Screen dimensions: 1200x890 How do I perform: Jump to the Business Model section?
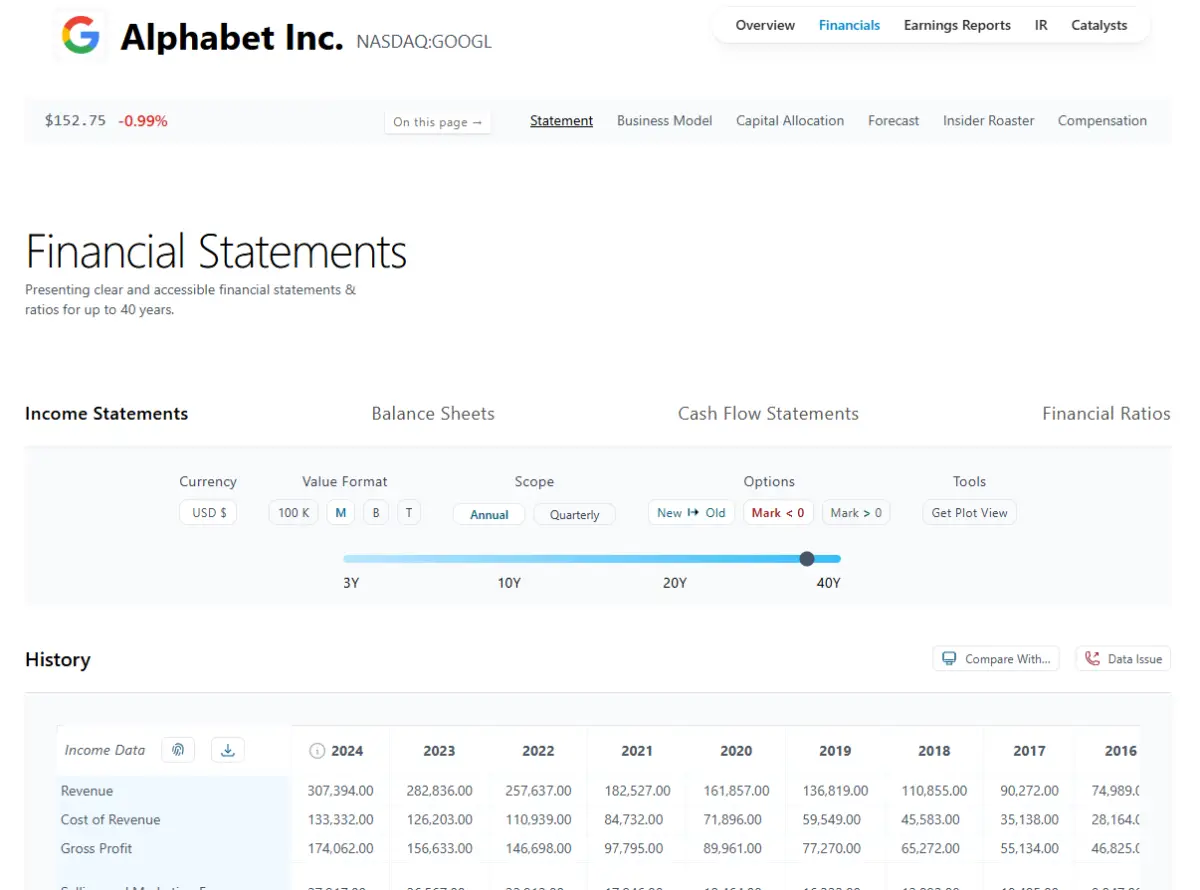coord(664,121)
